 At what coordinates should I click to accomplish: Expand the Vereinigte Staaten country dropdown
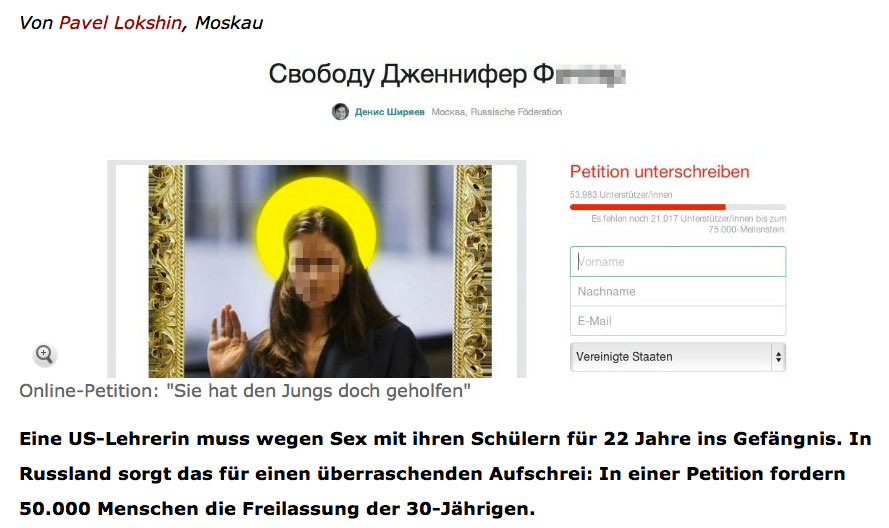tap(678, 357)
